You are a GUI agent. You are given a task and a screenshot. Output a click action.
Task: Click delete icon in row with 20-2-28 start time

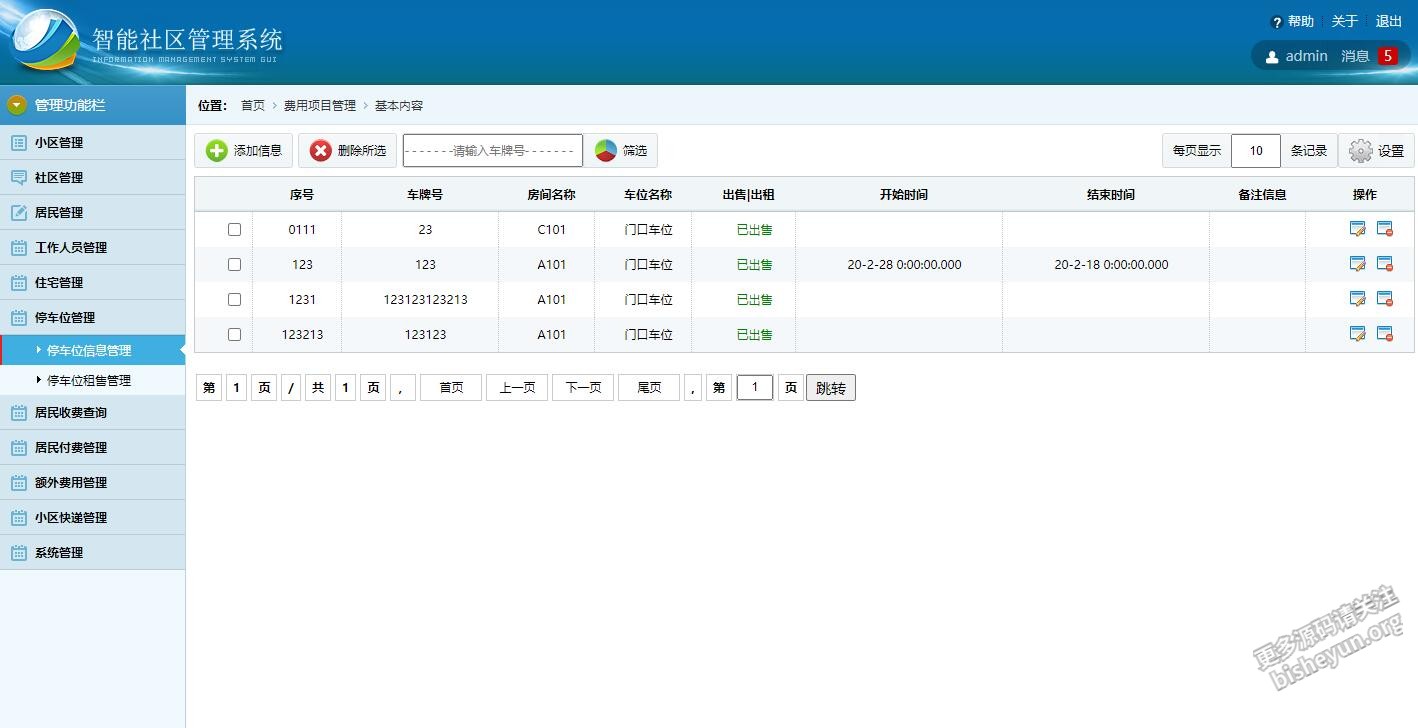[x=1385, y=264]
